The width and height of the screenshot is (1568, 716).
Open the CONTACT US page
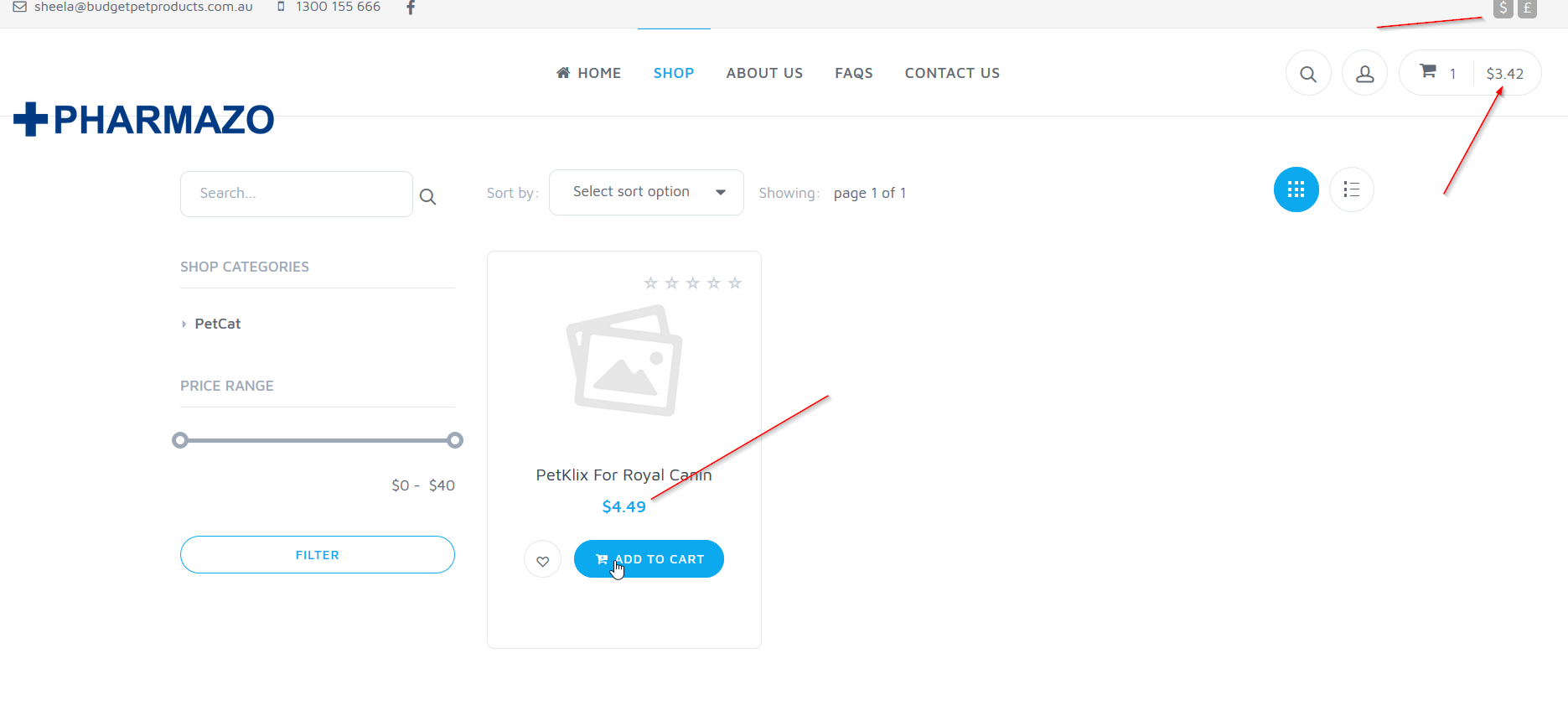click(x=952, y=73)
